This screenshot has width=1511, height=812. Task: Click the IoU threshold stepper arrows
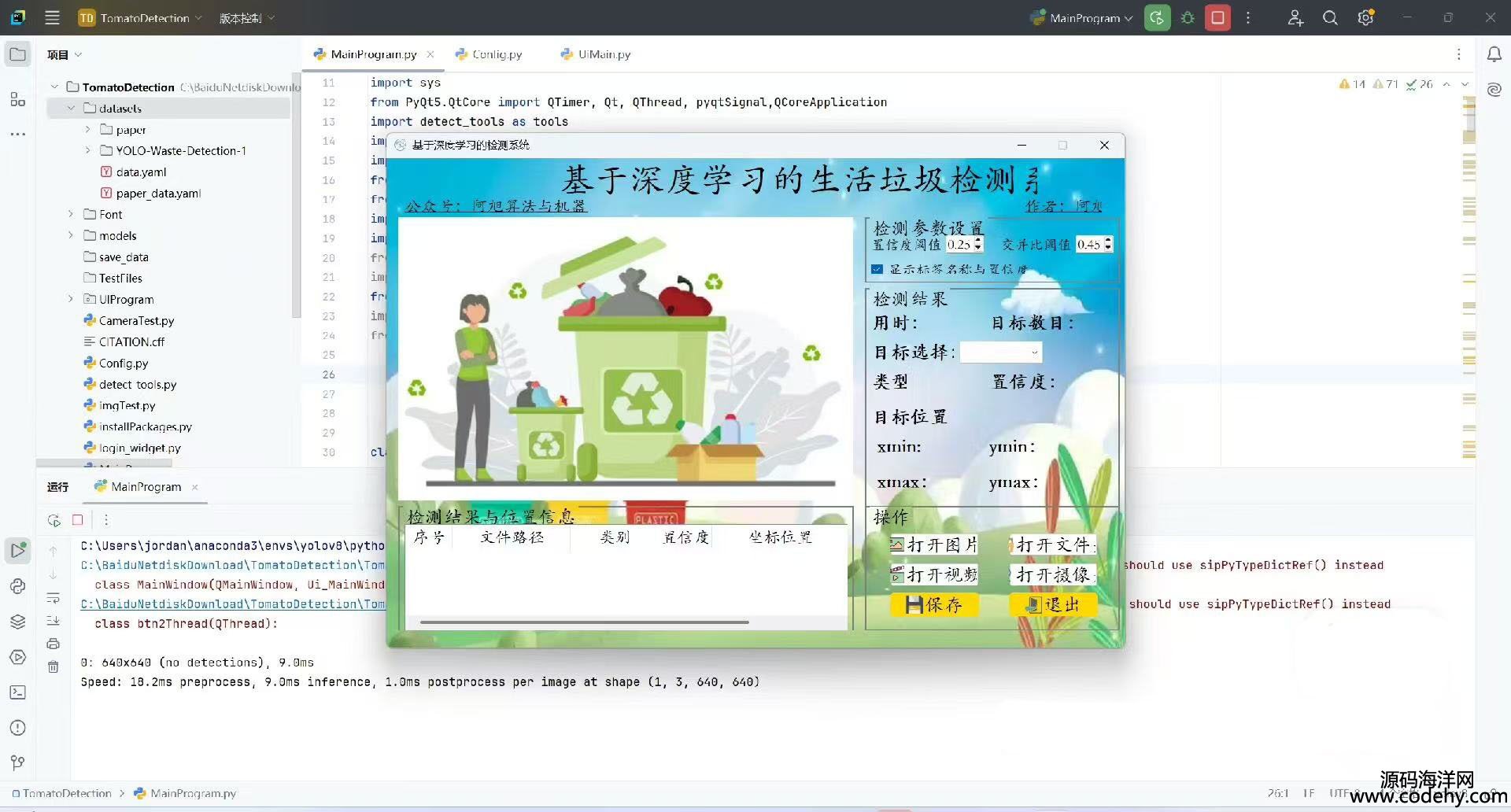[1108, 245]
